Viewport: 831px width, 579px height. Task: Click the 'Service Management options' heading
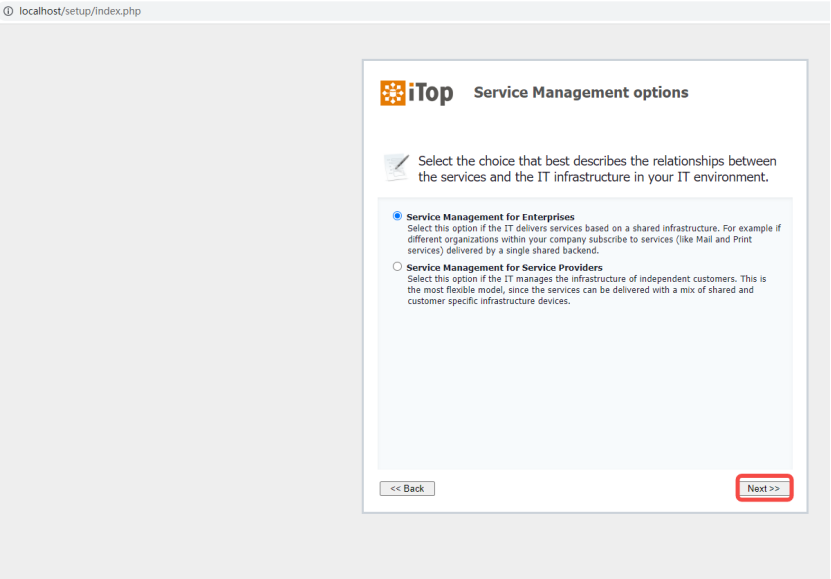tap(581, 92)
